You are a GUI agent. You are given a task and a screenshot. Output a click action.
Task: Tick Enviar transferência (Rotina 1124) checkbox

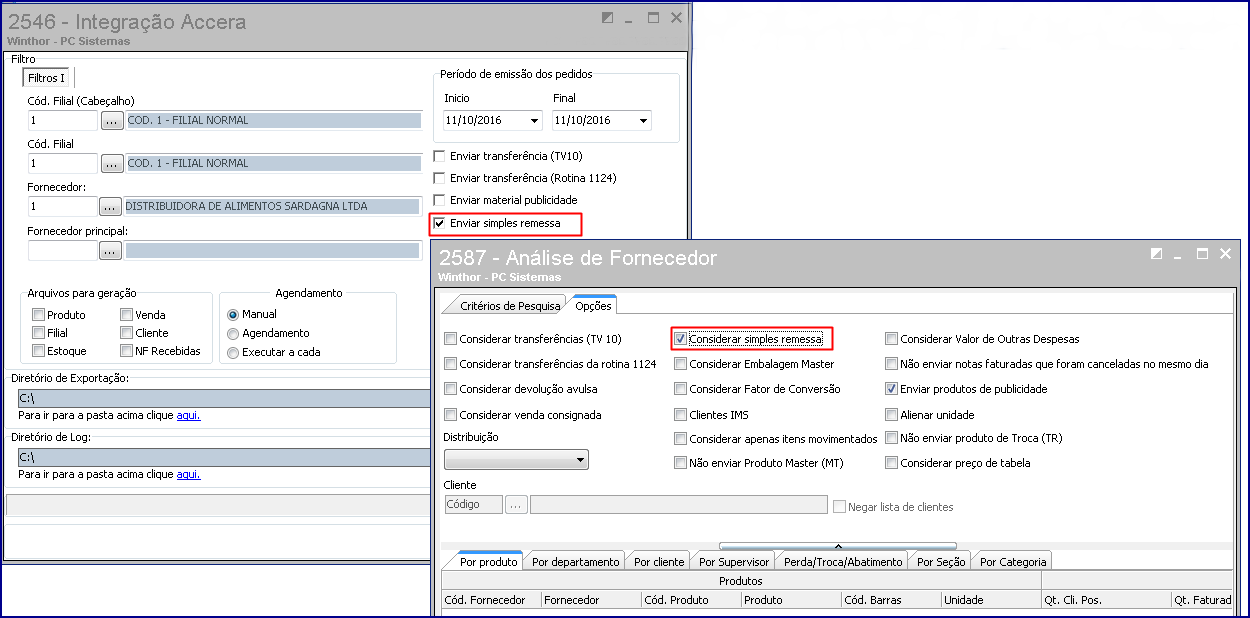[439, 178]
